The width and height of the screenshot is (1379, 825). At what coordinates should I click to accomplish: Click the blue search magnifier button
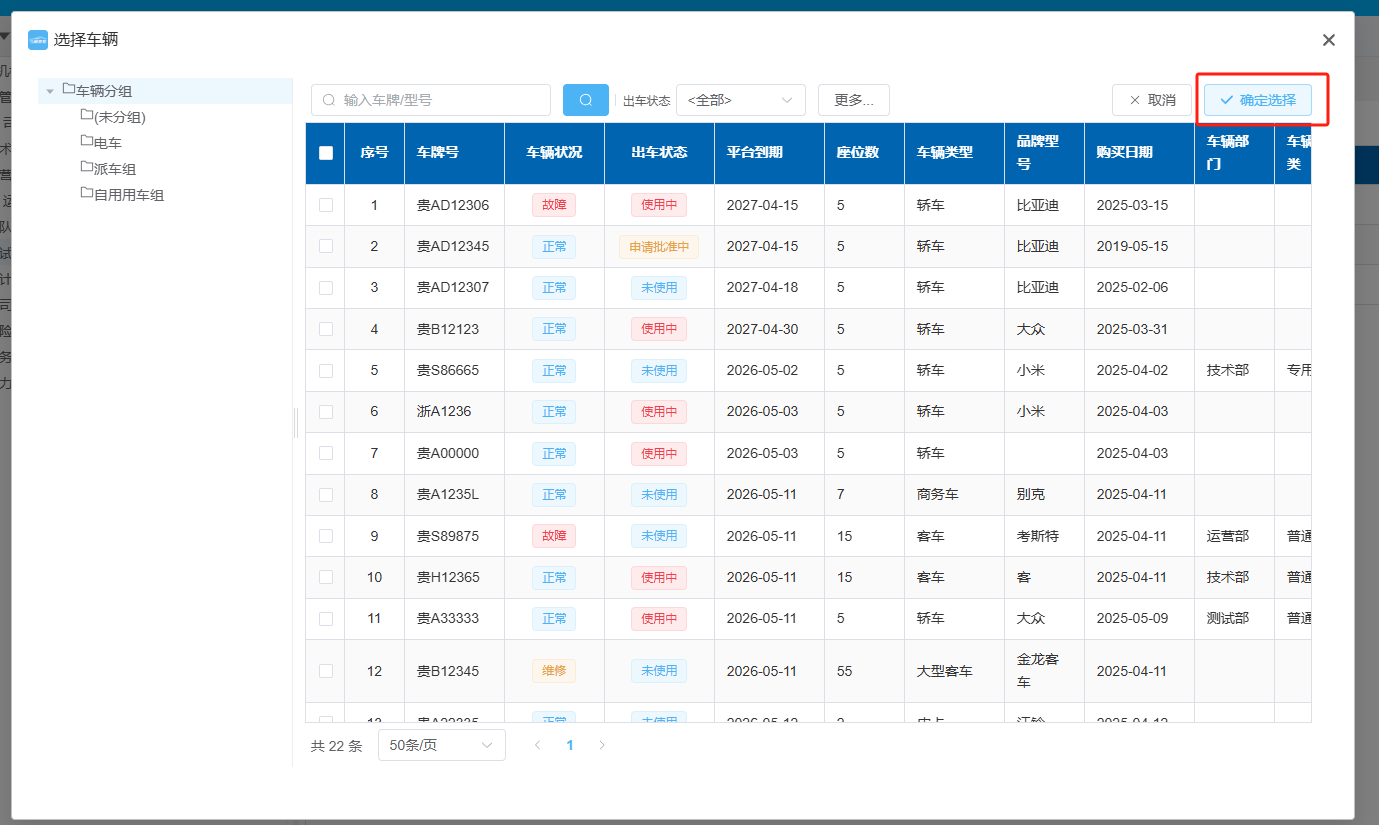585,100
